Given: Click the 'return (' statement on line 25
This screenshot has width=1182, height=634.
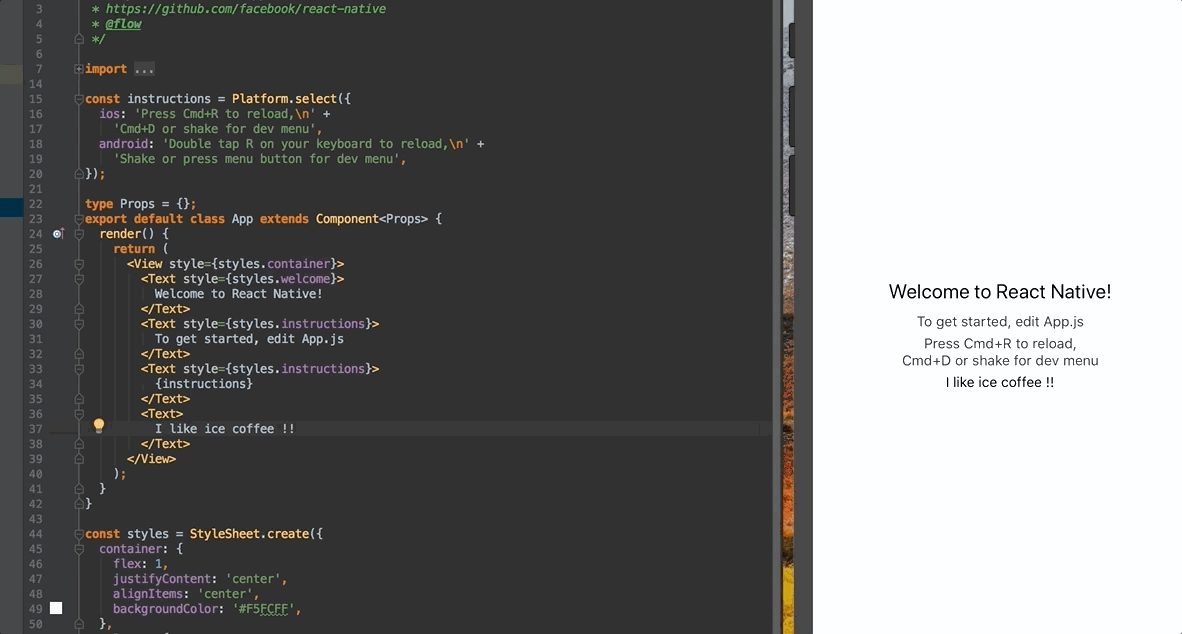Looking at the screenshot, I should (x=140, y=249).
